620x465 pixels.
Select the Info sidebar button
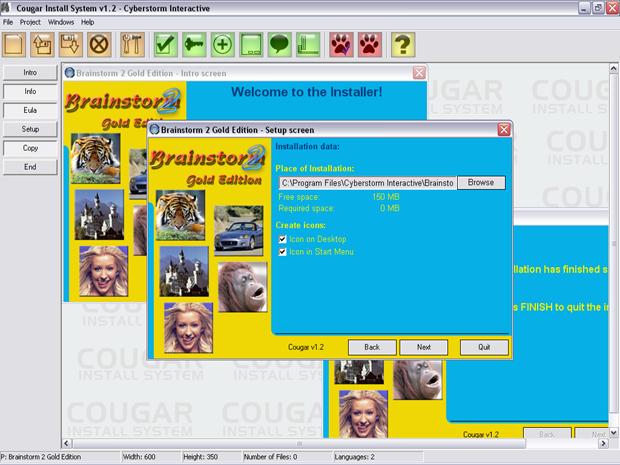(30, 91)
